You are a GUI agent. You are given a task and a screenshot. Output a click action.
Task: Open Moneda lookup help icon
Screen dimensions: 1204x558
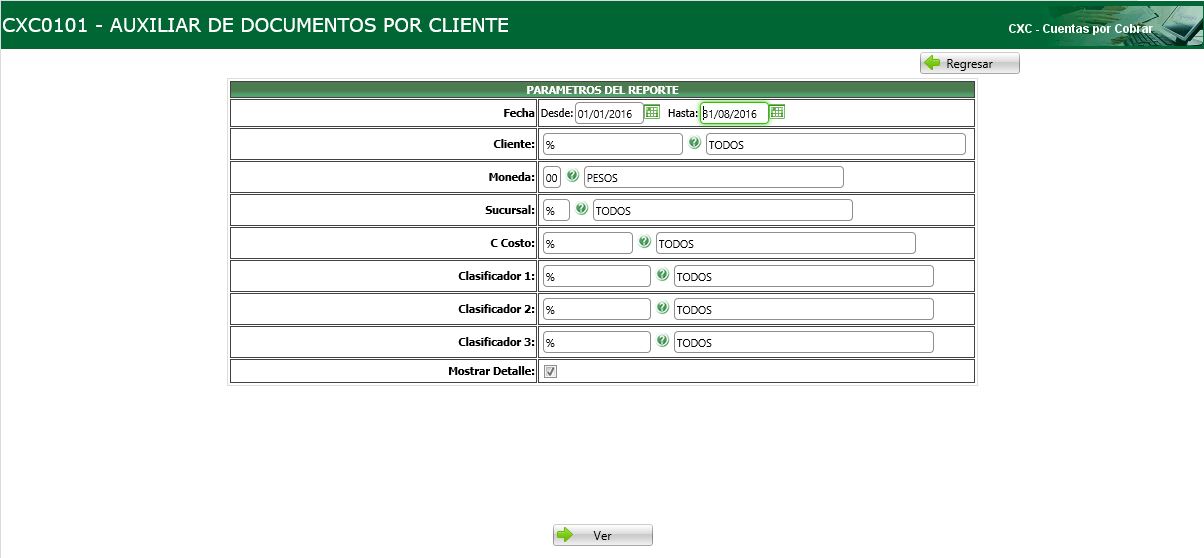click(573, 177)
